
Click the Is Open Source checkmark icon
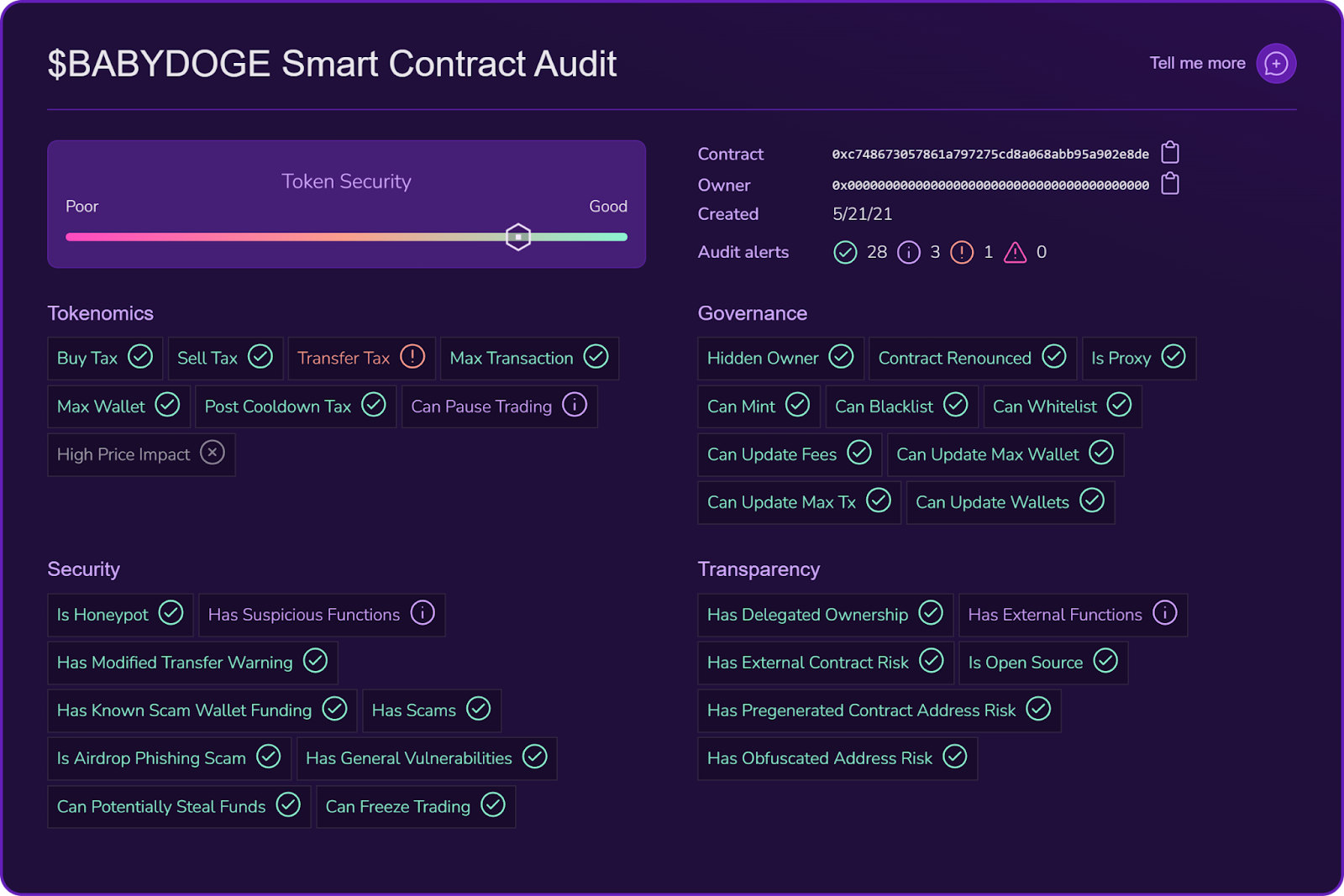click(1105, 662)
